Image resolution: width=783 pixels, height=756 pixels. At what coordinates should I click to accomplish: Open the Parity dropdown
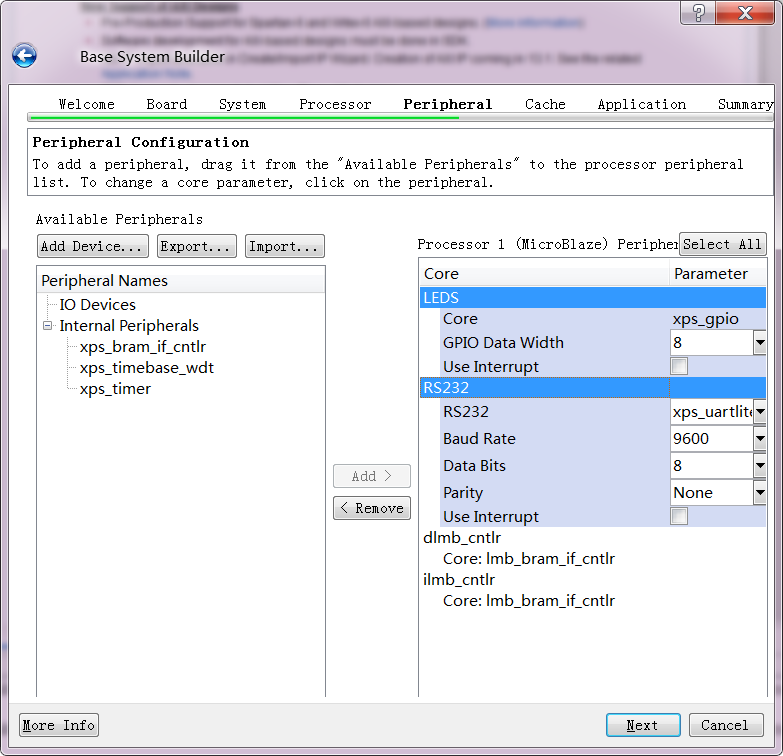[759, 492]
